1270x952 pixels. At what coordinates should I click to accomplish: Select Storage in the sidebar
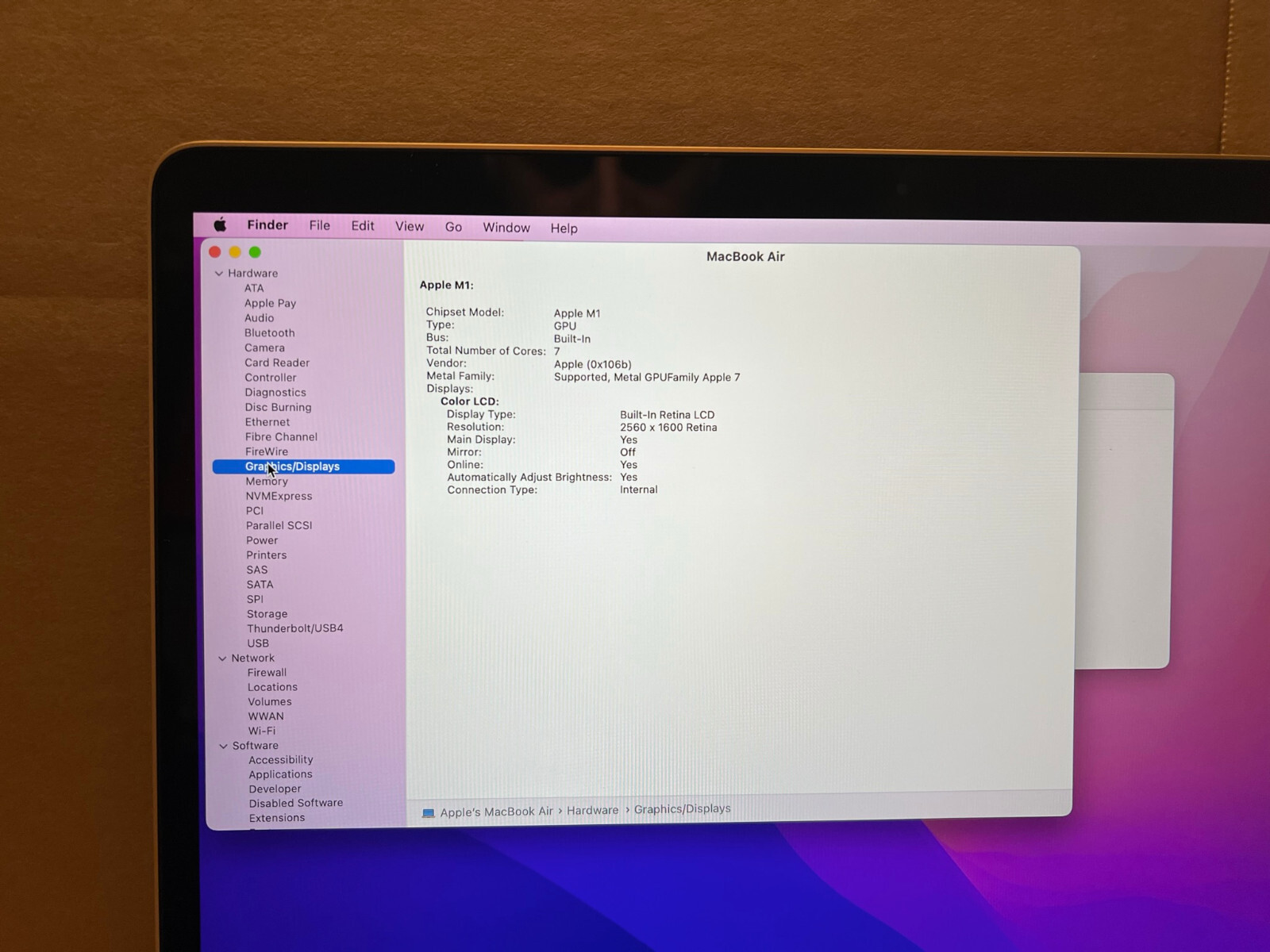coord(267,614)
